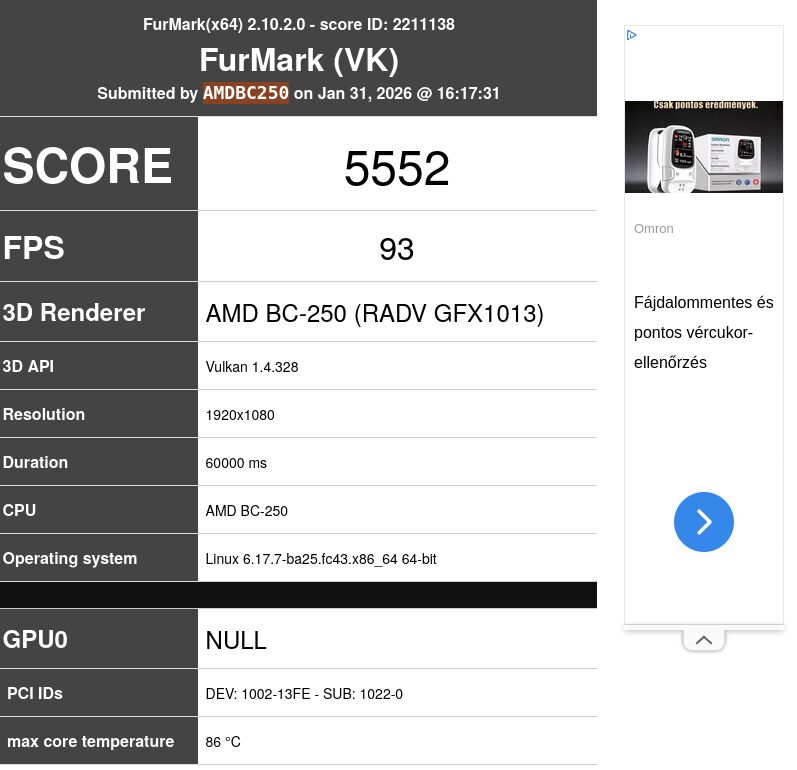The height and width of the screenshot is (770, 797).
Task: Collapse the ad using the chevron tab
Action: pos(703,640)
